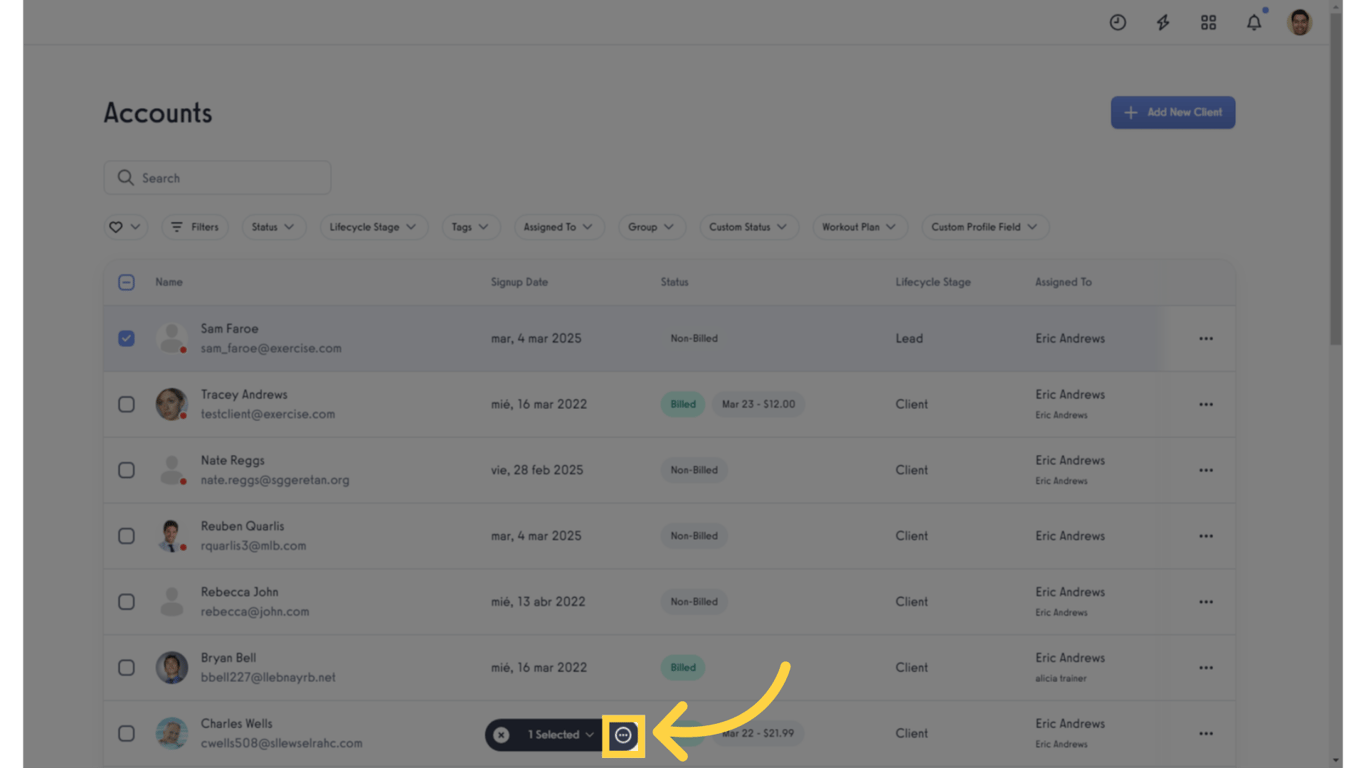
Task: Open the highlighted bulk actions ellipsis
Action: click(x=622, y=734)
